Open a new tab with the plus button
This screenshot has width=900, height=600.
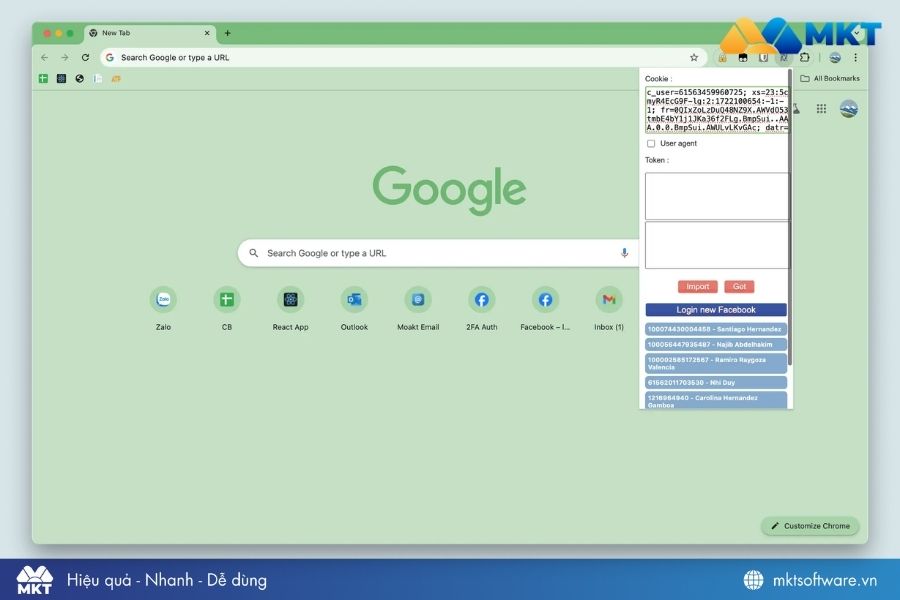pyautogui.click(x=228, y=32)
